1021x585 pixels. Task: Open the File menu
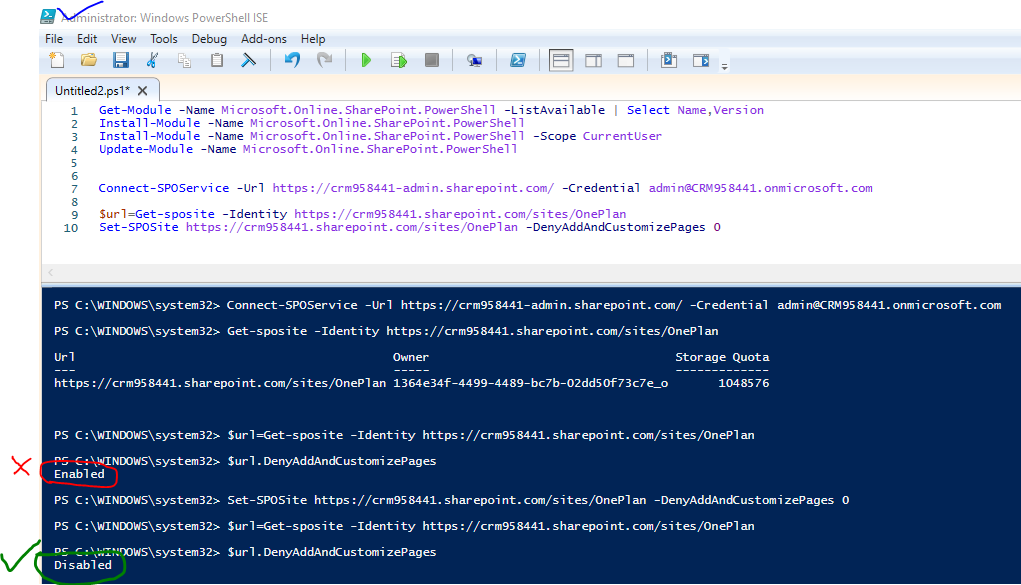pyautogui.click(x=54, y=39)
